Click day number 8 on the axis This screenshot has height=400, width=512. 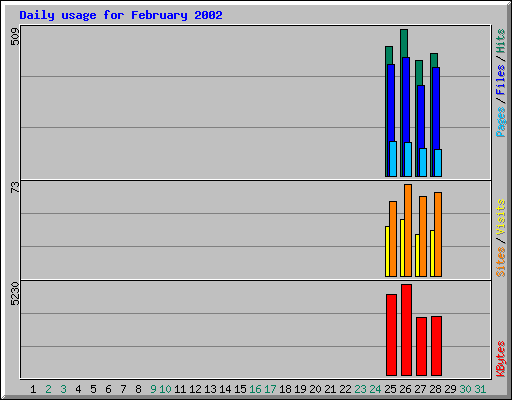[x=138, y=389]
